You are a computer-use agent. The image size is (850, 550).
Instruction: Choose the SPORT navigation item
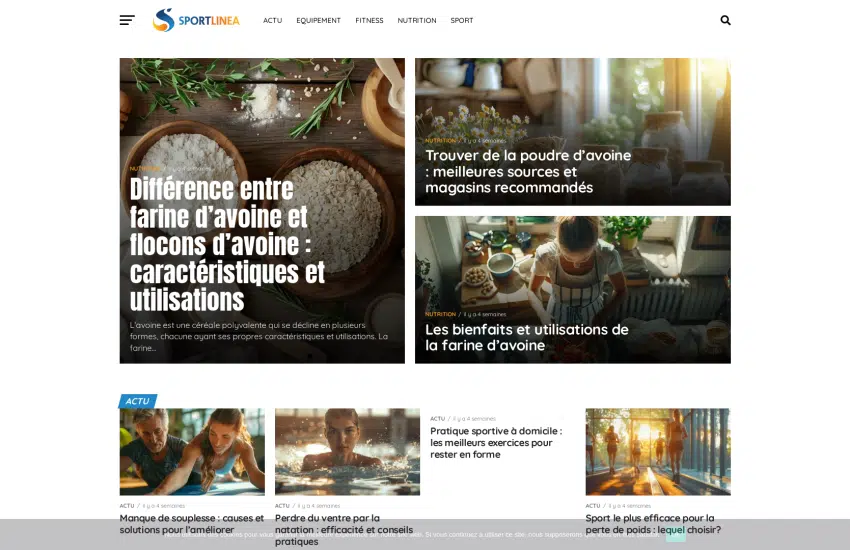coord(462,20)
